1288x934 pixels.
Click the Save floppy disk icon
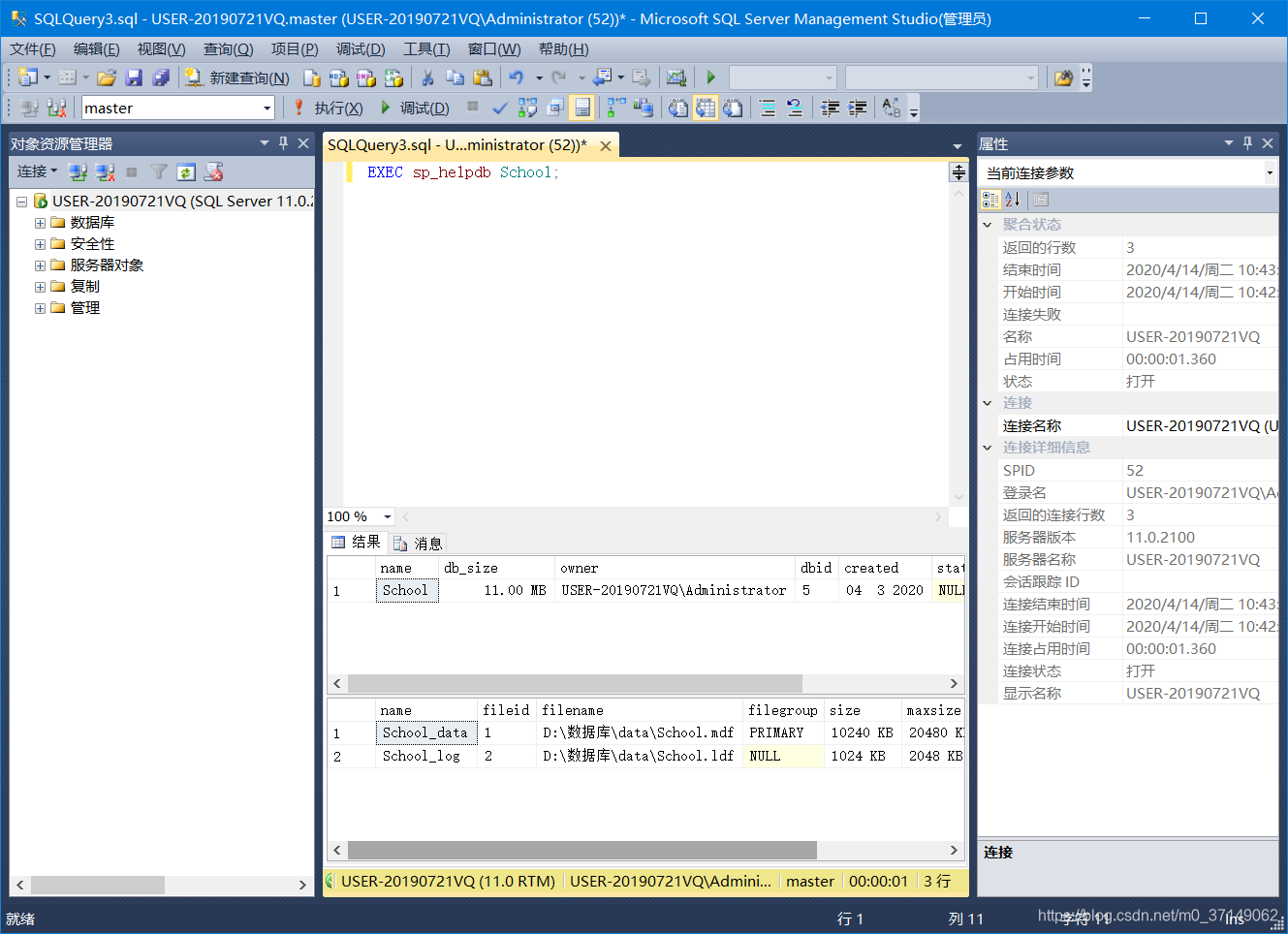tap(134, 78)
